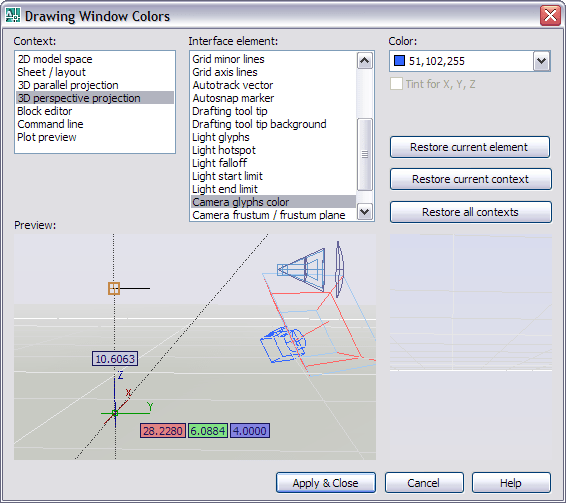Click the scroll-up arrow of the Interface element list
The width and height of the screenshot is (566, 503).
point(365,60)
